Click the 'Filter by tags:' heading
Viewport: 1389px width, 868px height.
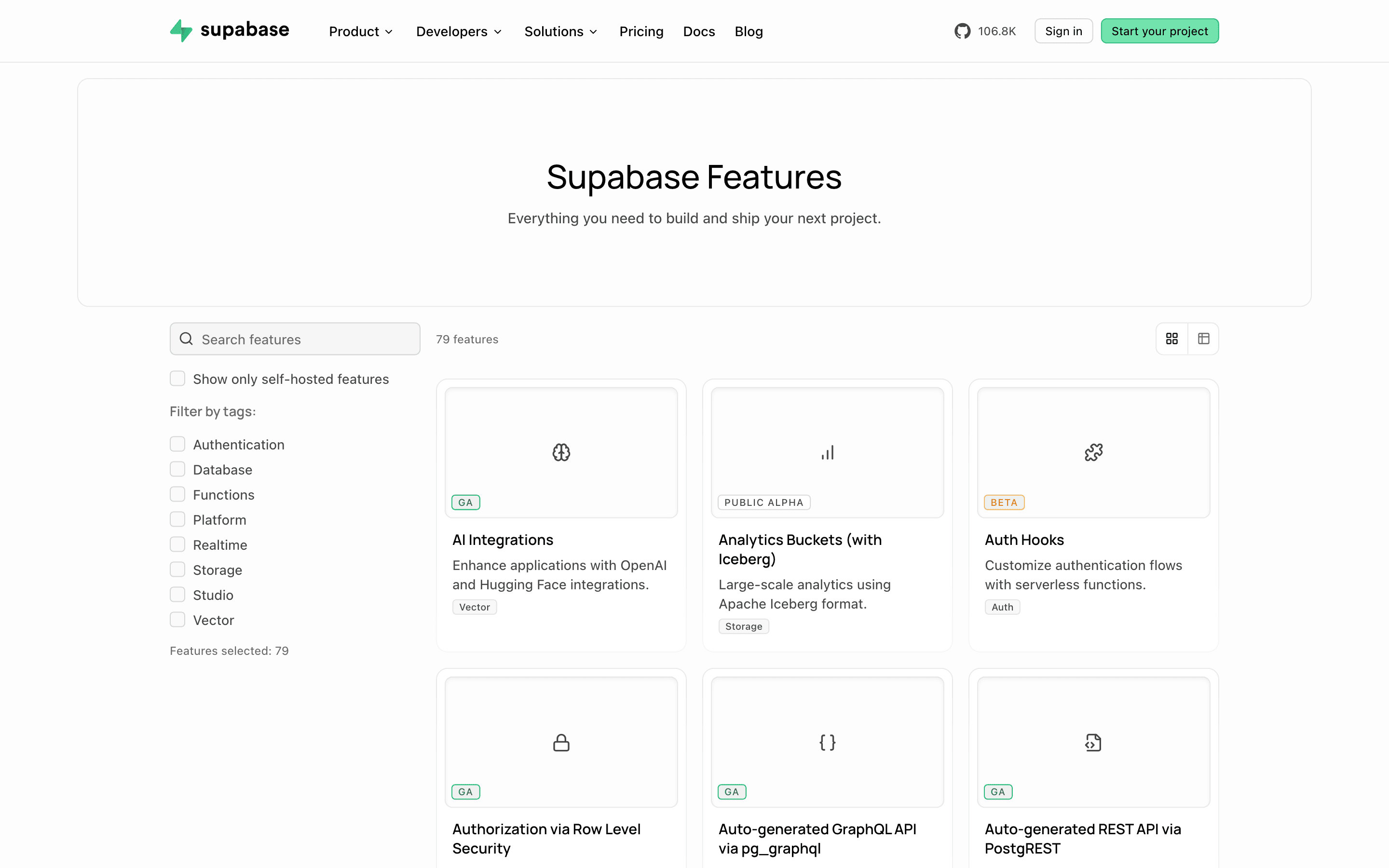tap(213, 412)
